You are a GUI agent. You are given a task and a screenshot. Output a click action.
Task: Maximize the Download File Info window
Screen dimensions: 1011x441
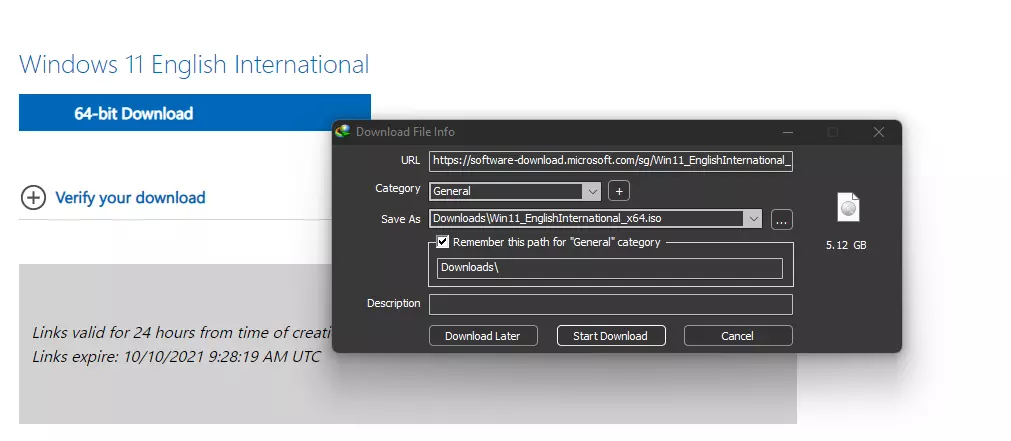833,132
